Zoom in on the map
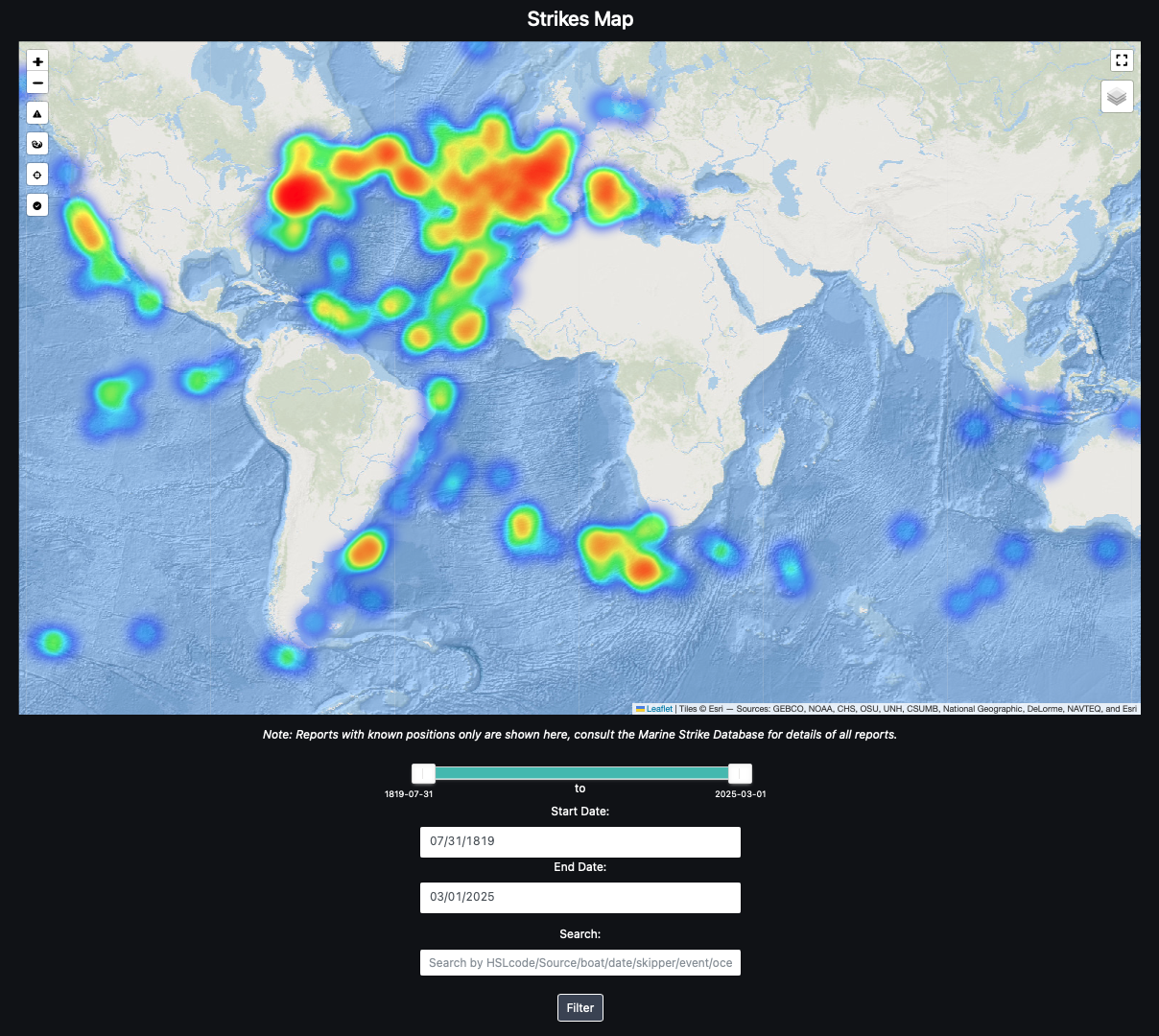 point(36,60)
